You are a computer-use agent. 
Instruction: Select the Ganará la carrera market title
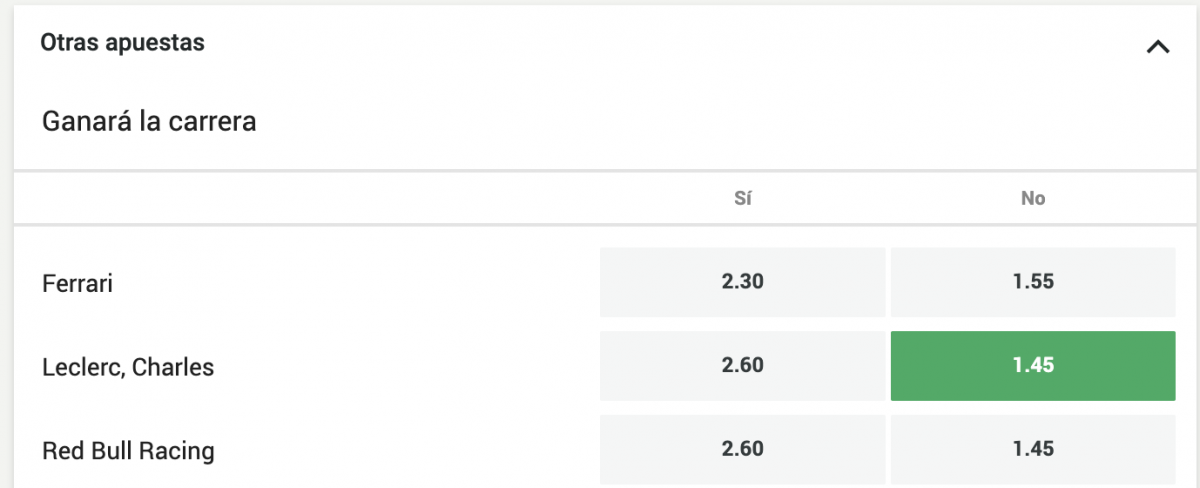(x=149, y=122)
